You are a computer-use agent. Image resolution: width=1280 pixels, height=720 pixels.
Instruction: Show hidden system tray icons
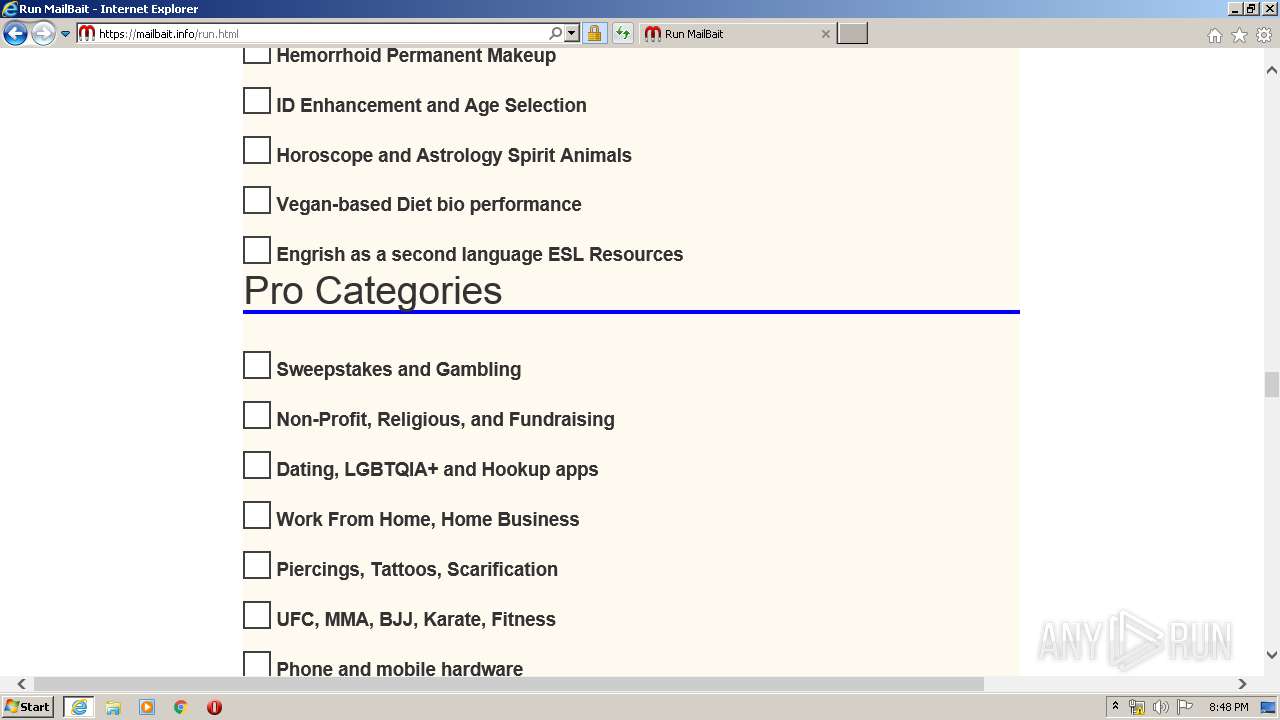pos(1115,707)
